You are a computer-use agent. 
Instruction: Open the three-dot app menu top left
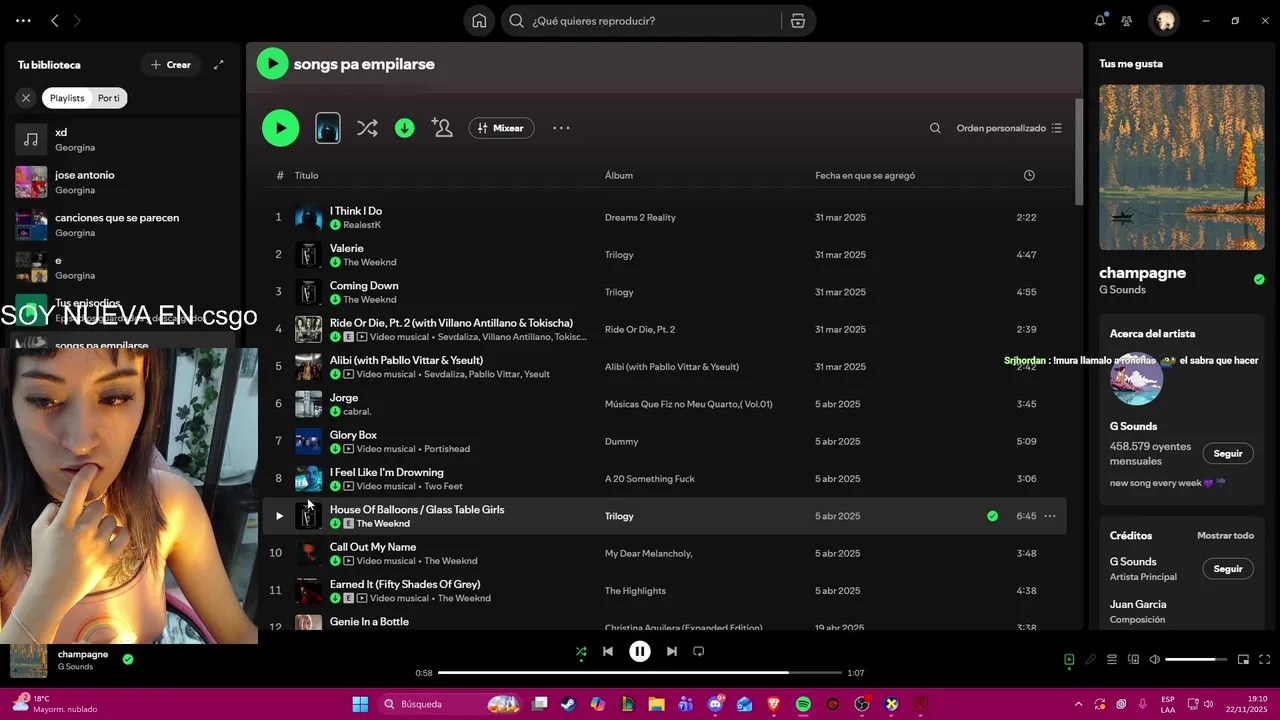pyautogui.click(x=23, y=21)
